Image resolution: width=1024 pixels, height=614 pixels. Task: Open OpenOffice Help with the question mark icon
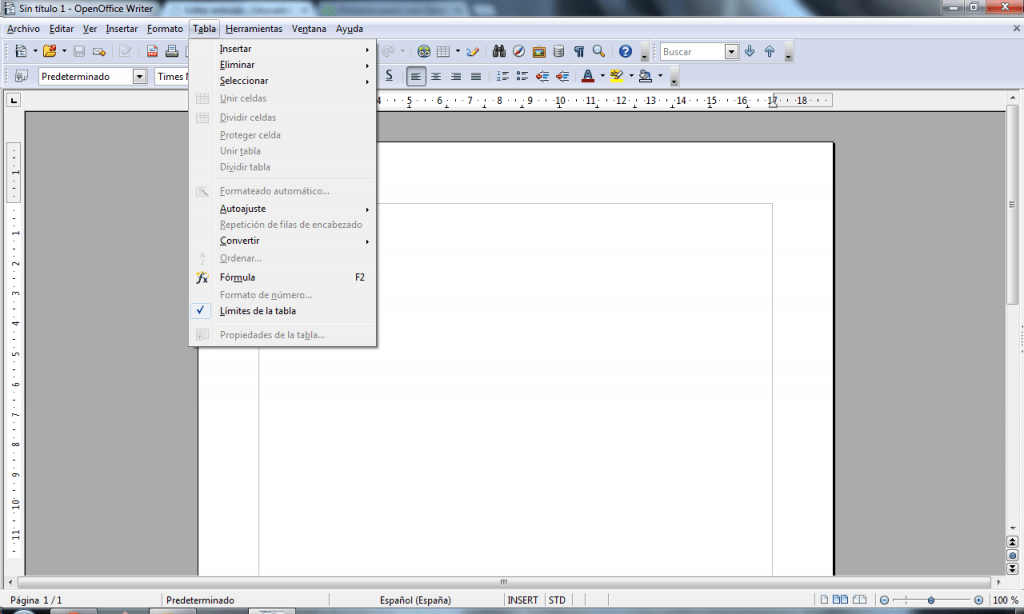coord(624,49)
